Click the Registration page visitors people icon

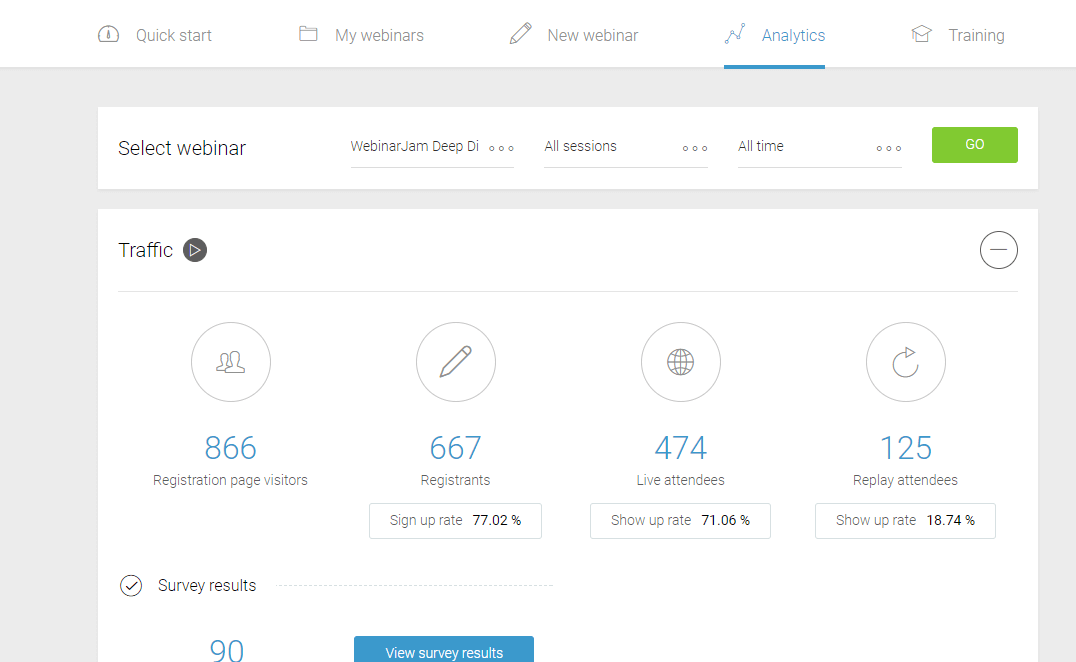point(230,362)
